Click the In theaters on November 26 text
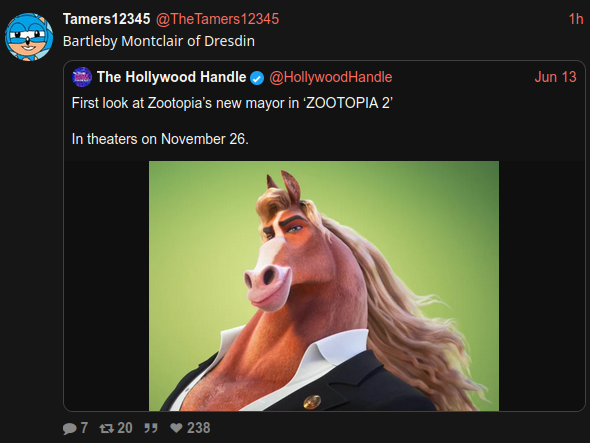 (160, 139)
